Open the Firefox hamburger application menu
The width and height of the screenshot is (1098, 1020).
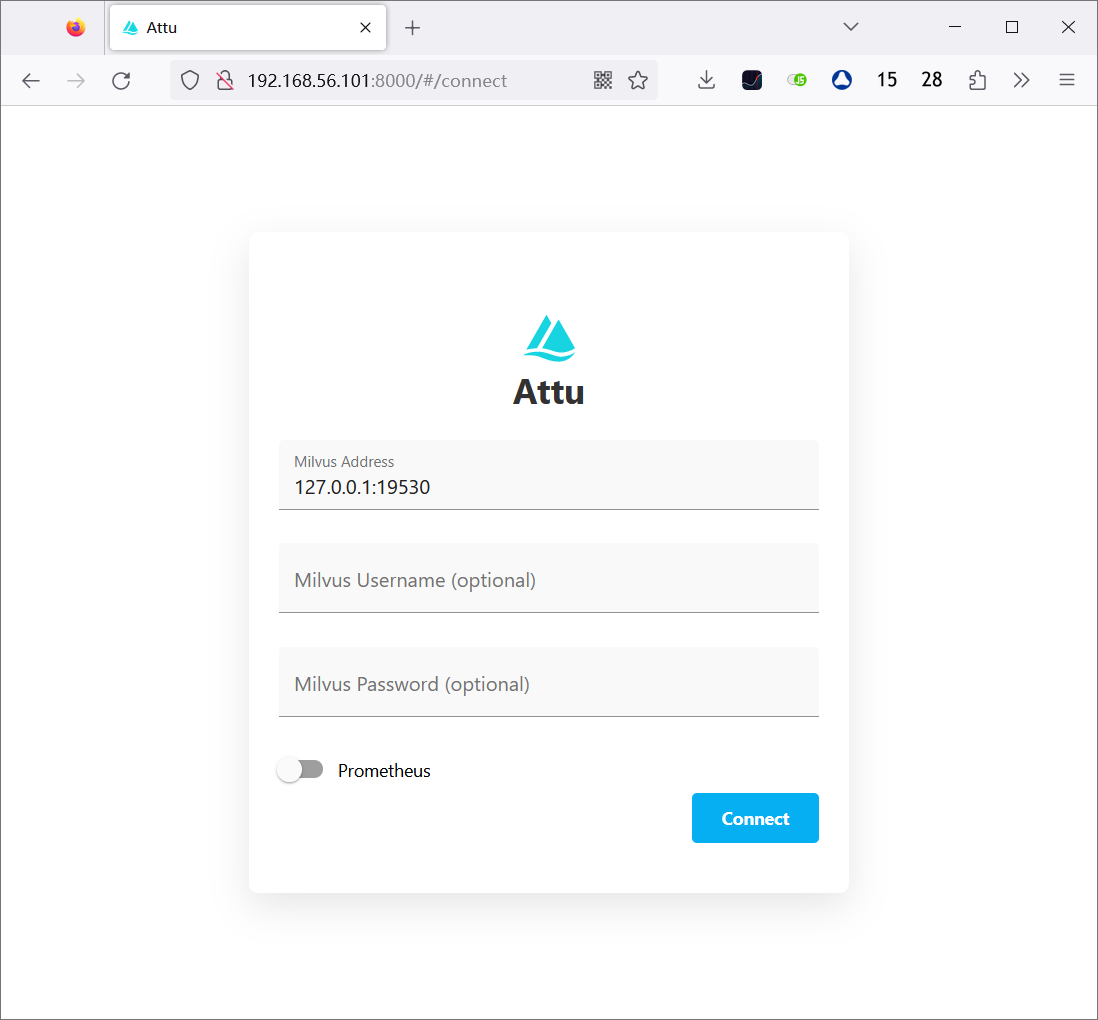click(1067, 81)
